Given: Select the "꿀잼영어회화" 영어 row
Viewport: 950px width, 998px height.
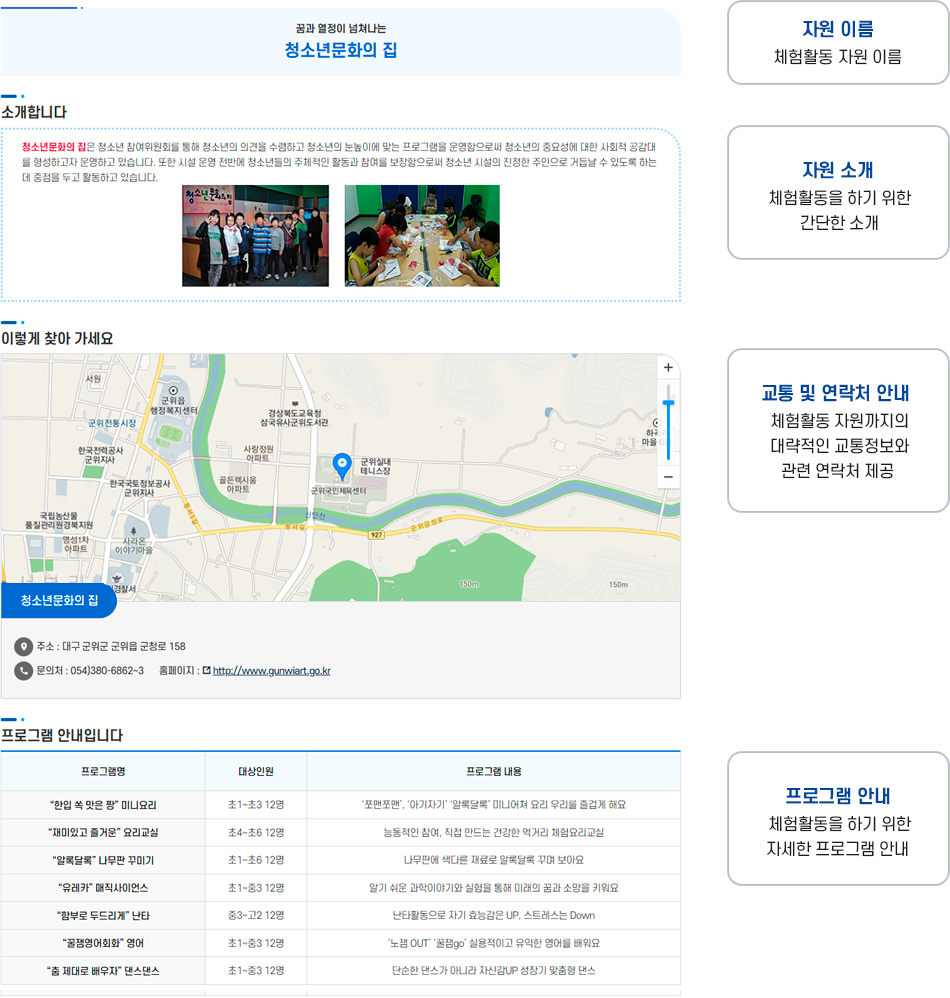Looking at the screenshot, I should pyautogui.click(x=340, y=943).
